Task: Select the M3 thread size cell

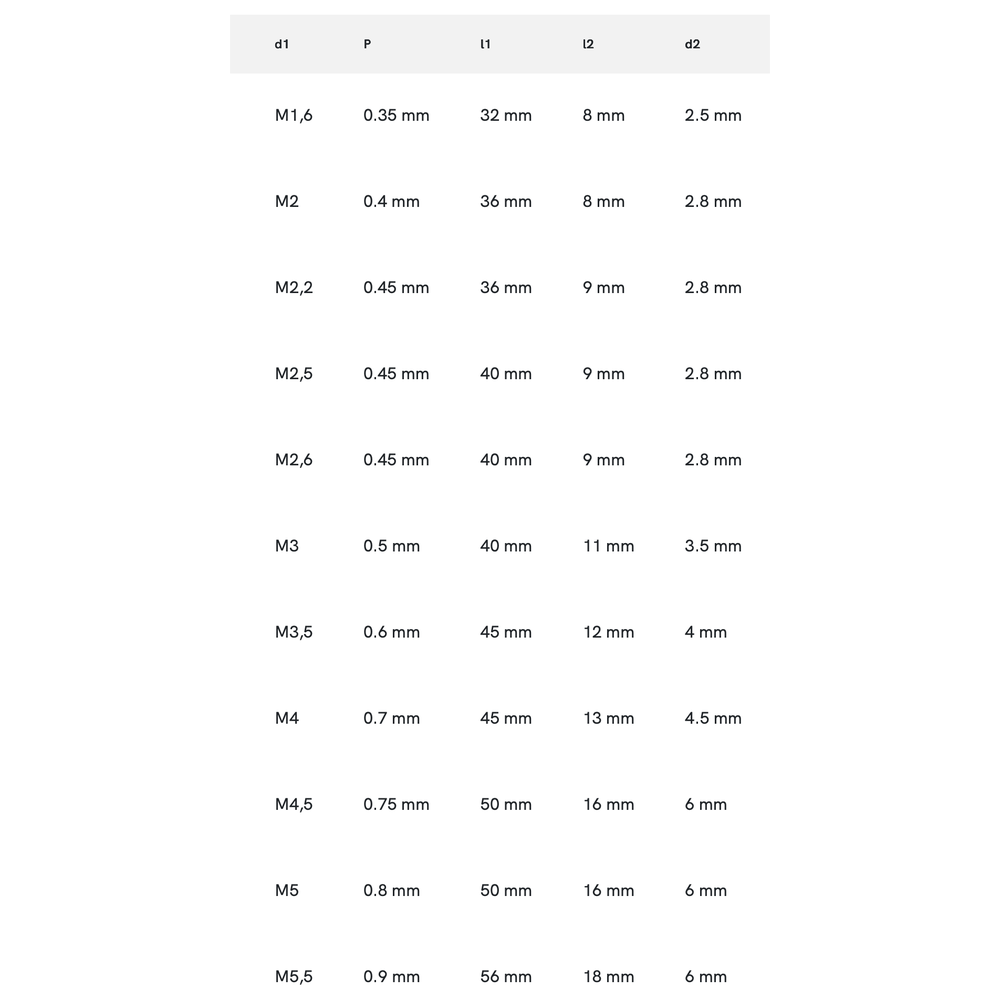Action: click(x=287, y=545)
